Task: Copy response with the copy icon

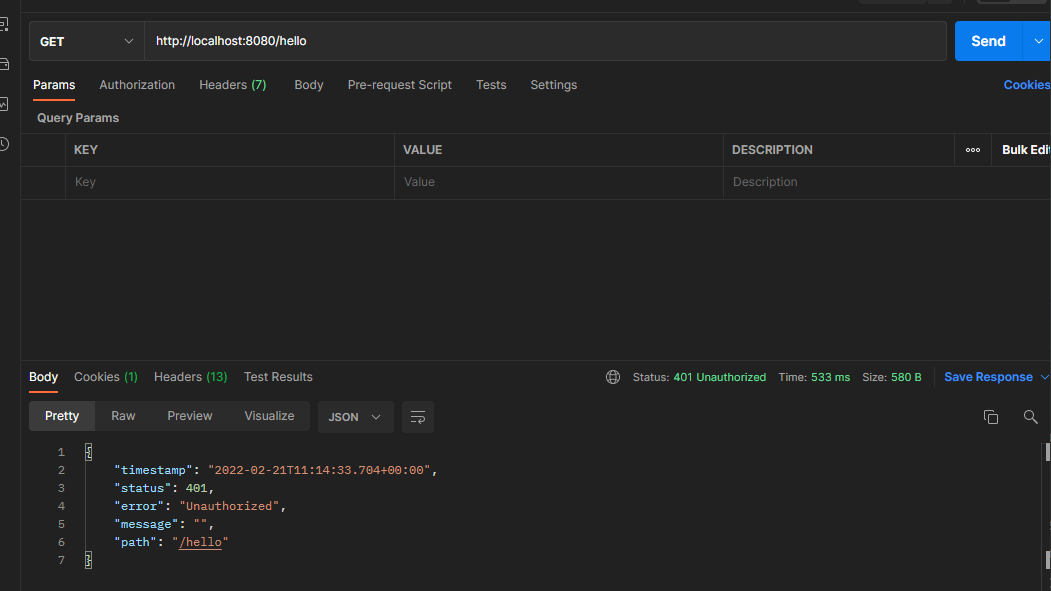Action: pyautogui.click(x=991, y=417)
